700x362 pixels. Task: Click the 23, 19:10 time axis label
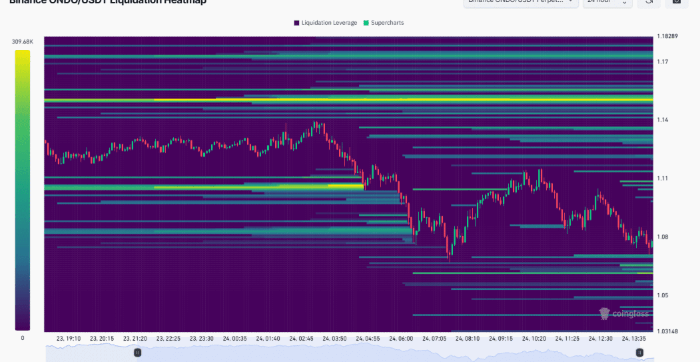[69, 339]
